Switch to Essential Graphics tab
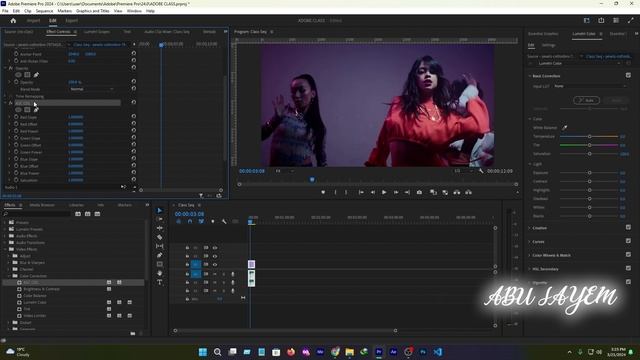 pos(543,34)
